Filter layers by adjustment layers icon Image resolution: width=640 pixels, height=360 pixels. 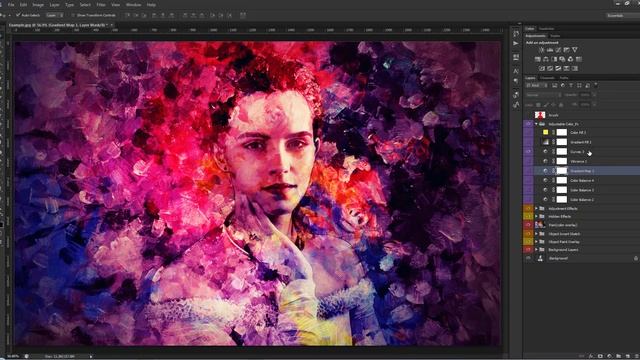click(x=563, y=85)
